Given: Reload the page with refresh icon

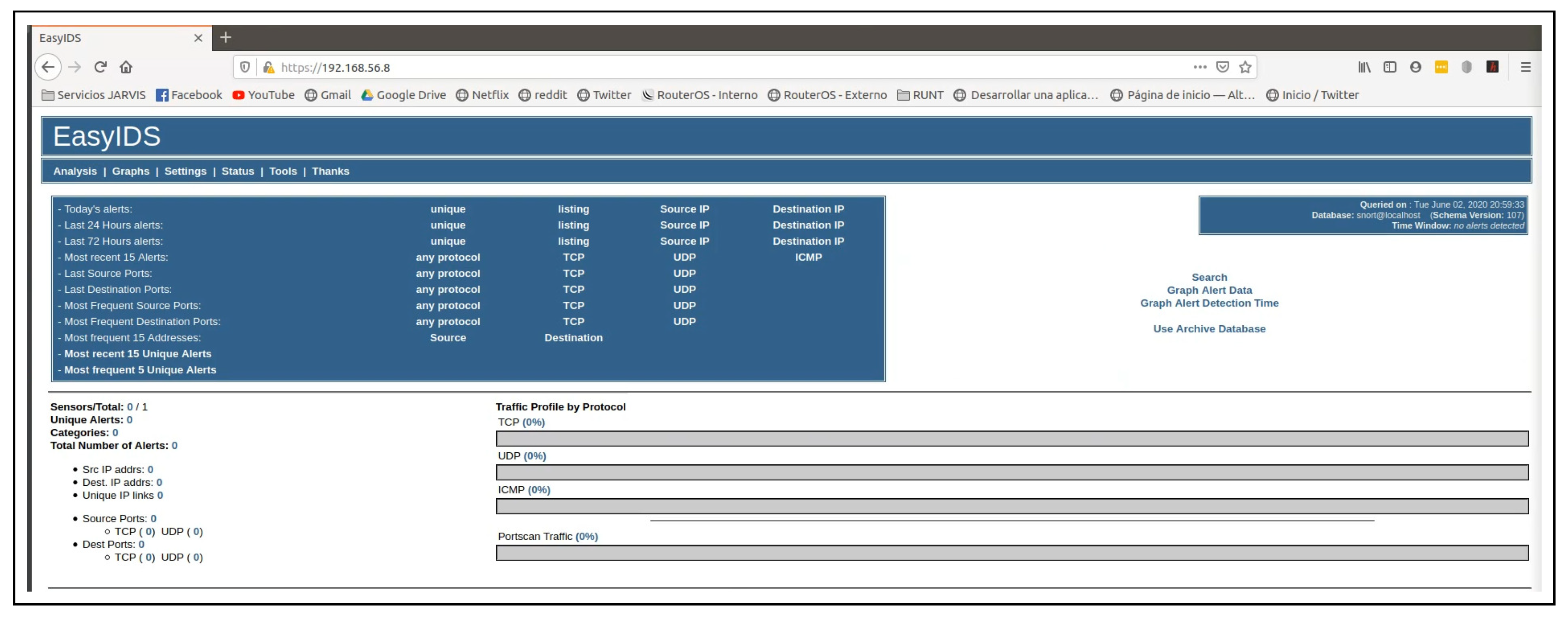Looking at the screenshot, I should click(101, 67).
